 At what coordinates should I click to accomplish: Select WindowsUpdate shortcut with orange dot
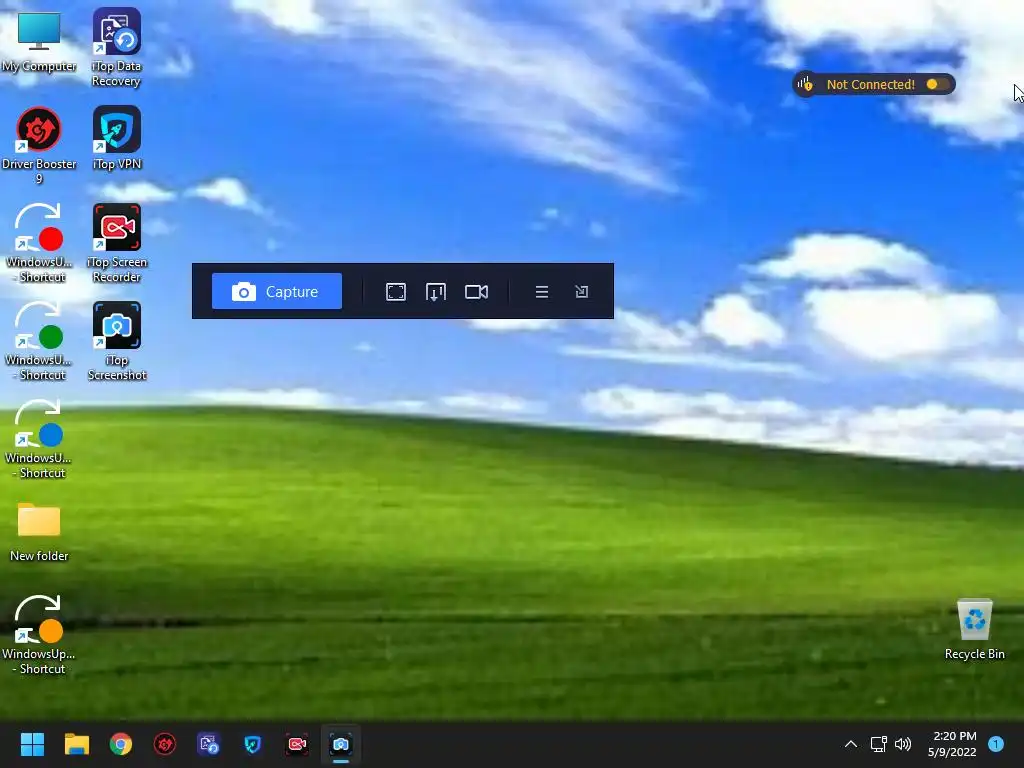39,635
